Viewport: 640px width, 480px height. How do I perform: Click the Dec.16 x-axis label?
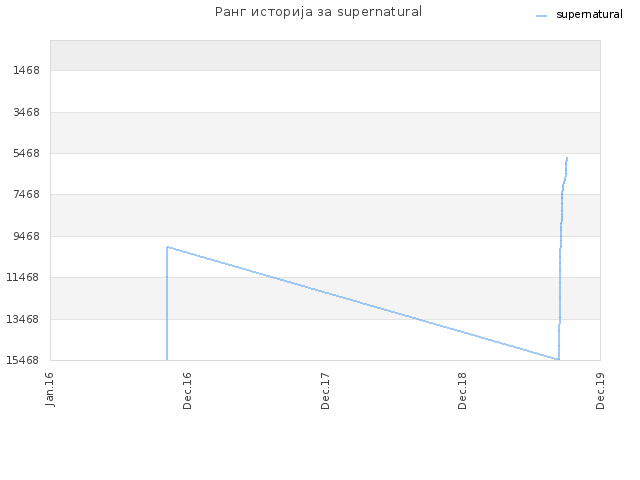[x=187, y=391]
